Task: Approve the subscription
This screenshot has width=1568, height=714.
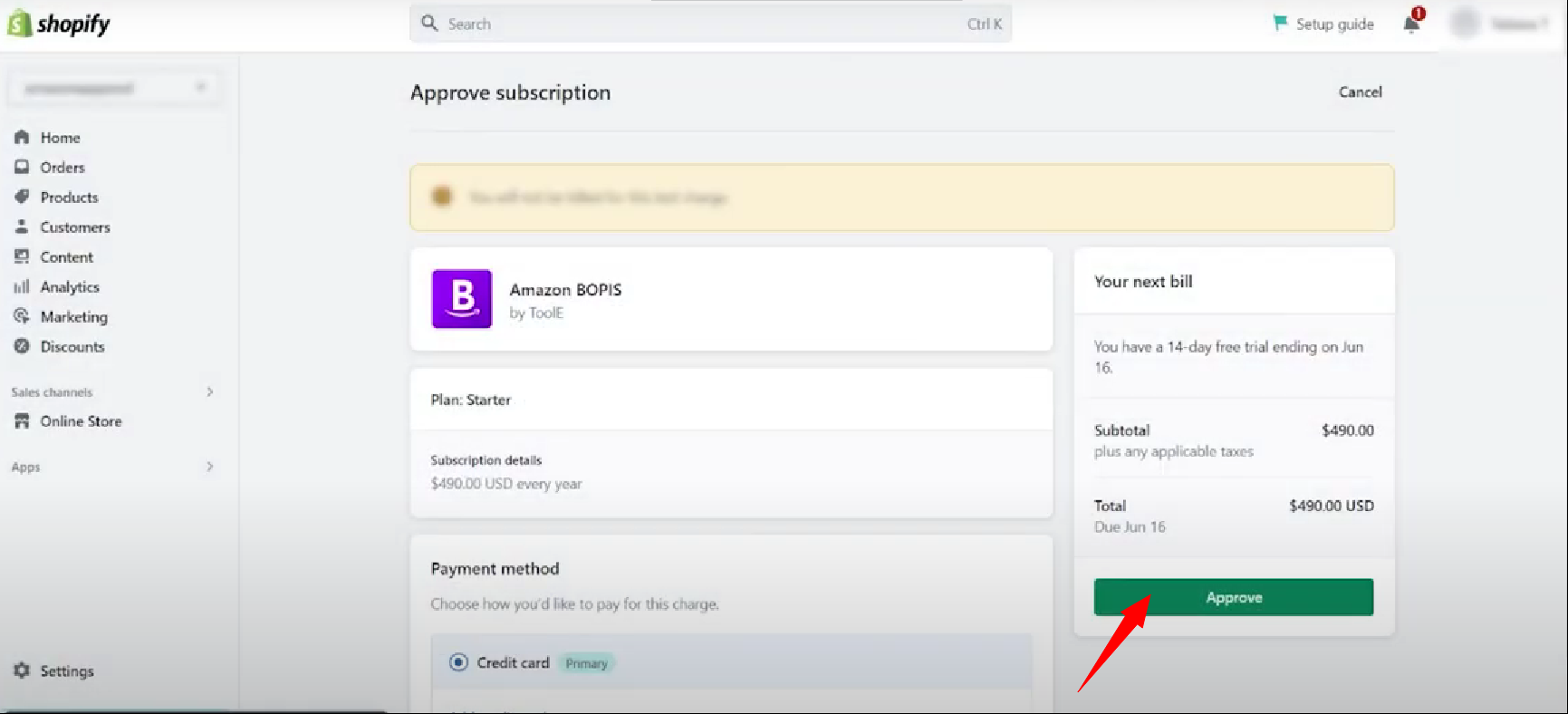Action: click(1233, 597)
